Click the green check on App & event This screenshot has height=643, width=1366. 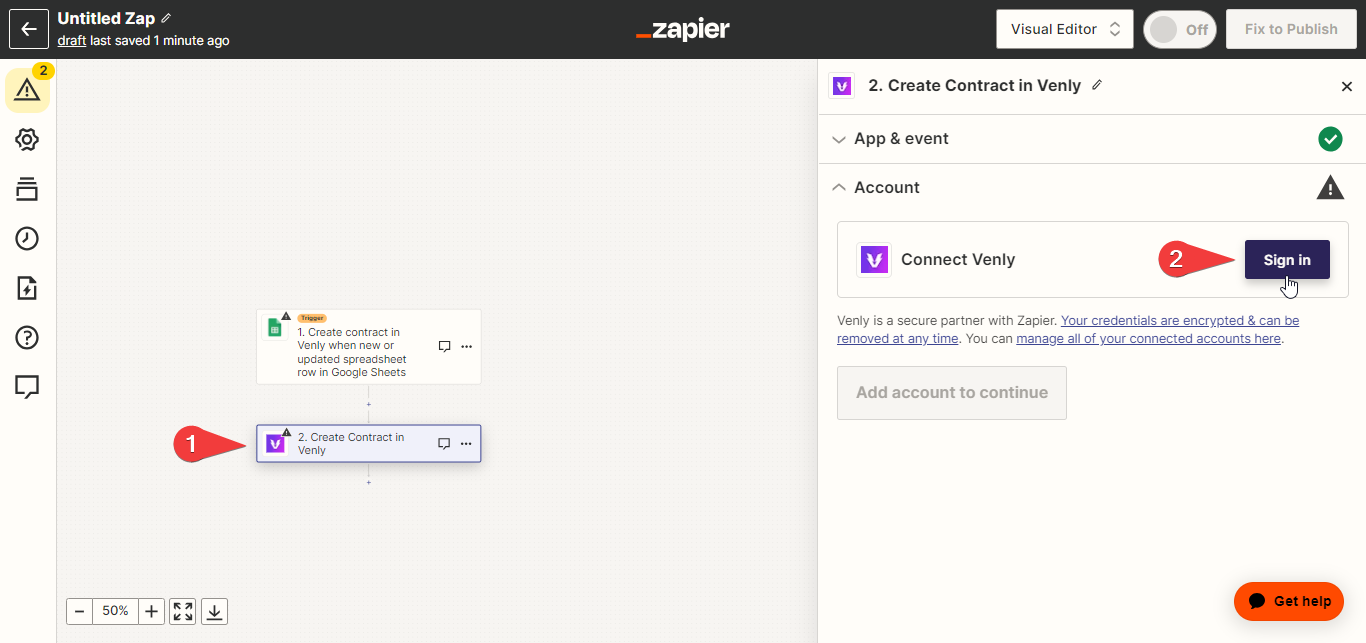(1330, 139)
